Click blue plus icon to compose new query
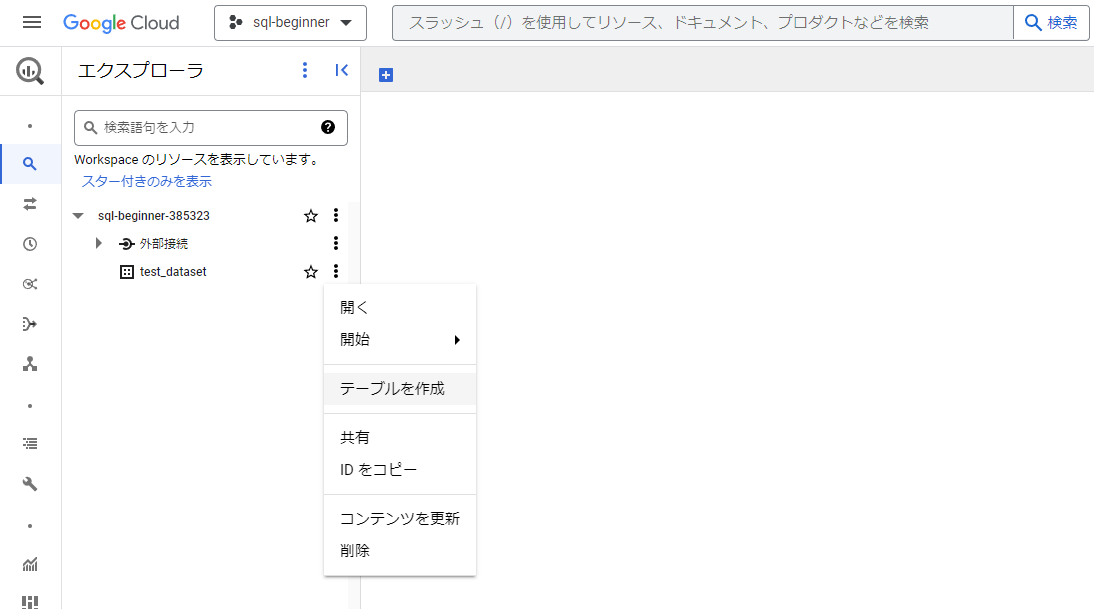The height and width of the screenshot is (609, 1094). (386, 75)
